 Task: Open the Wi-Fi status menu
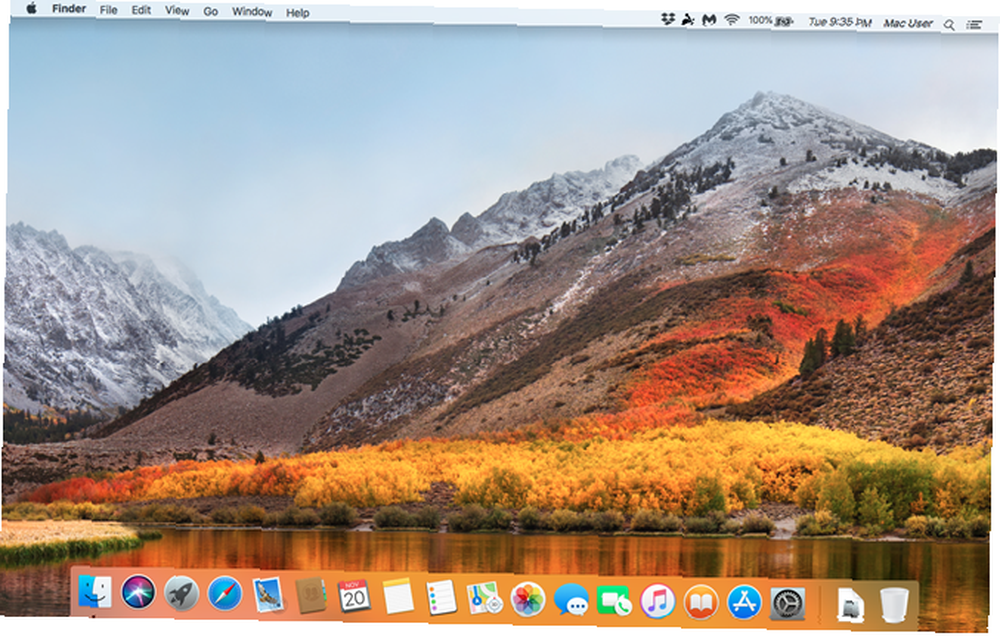(x=732, y=20)
